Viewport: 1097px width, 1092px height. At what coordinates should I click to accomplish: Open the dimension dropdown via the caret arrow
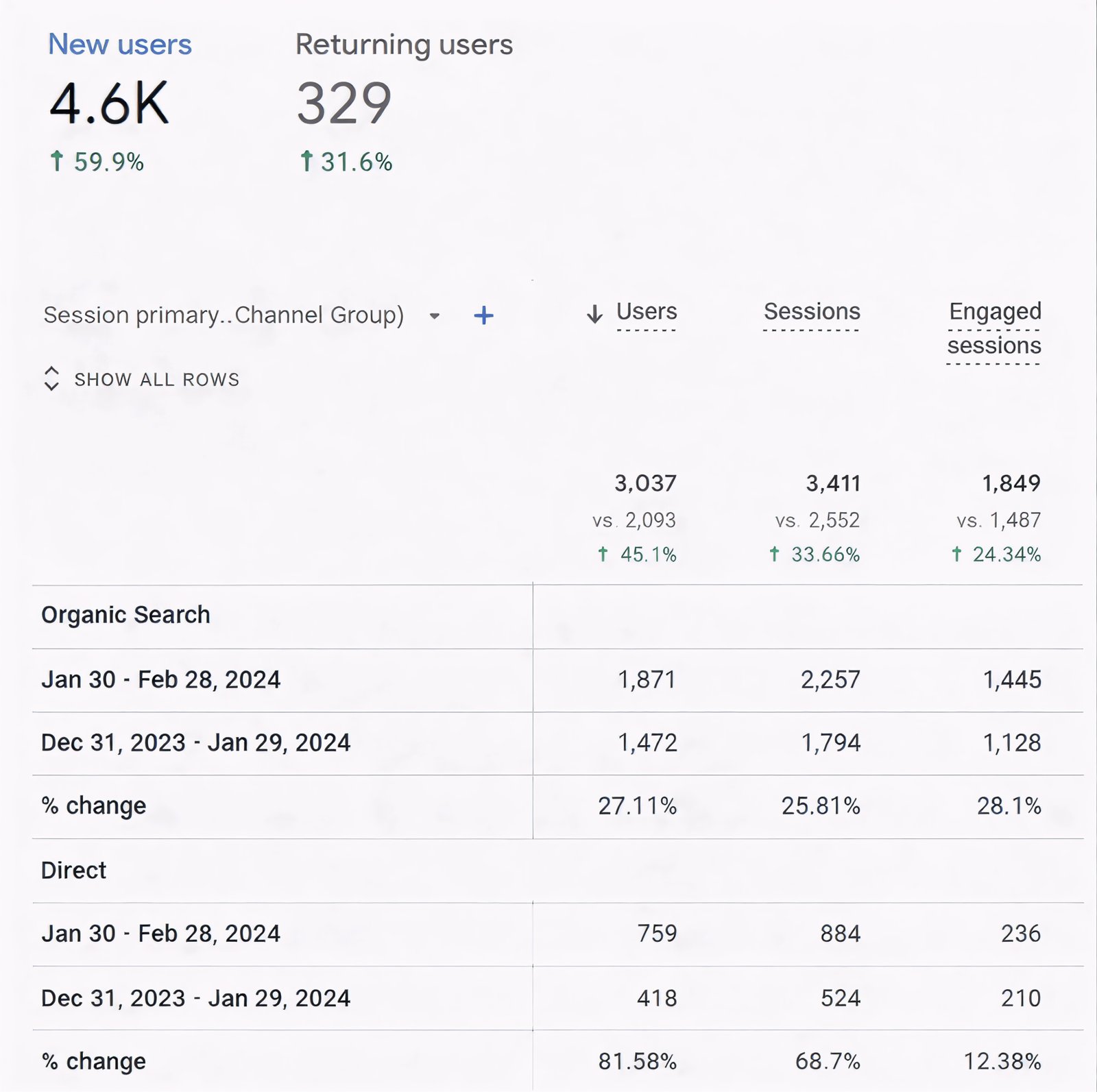pos(435,316)
